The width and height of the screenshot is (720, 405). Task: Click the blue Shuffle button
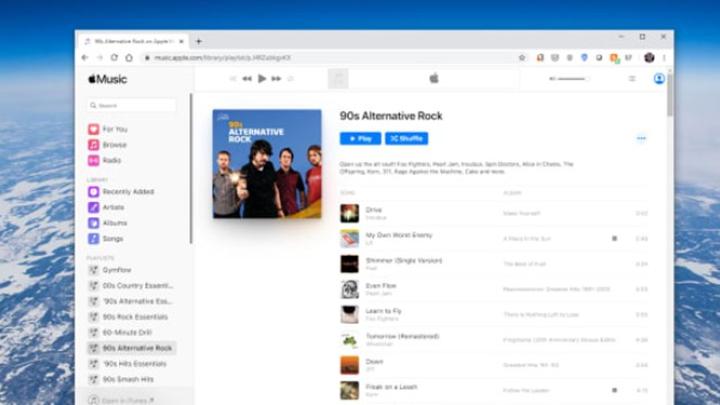click(406, 138)
